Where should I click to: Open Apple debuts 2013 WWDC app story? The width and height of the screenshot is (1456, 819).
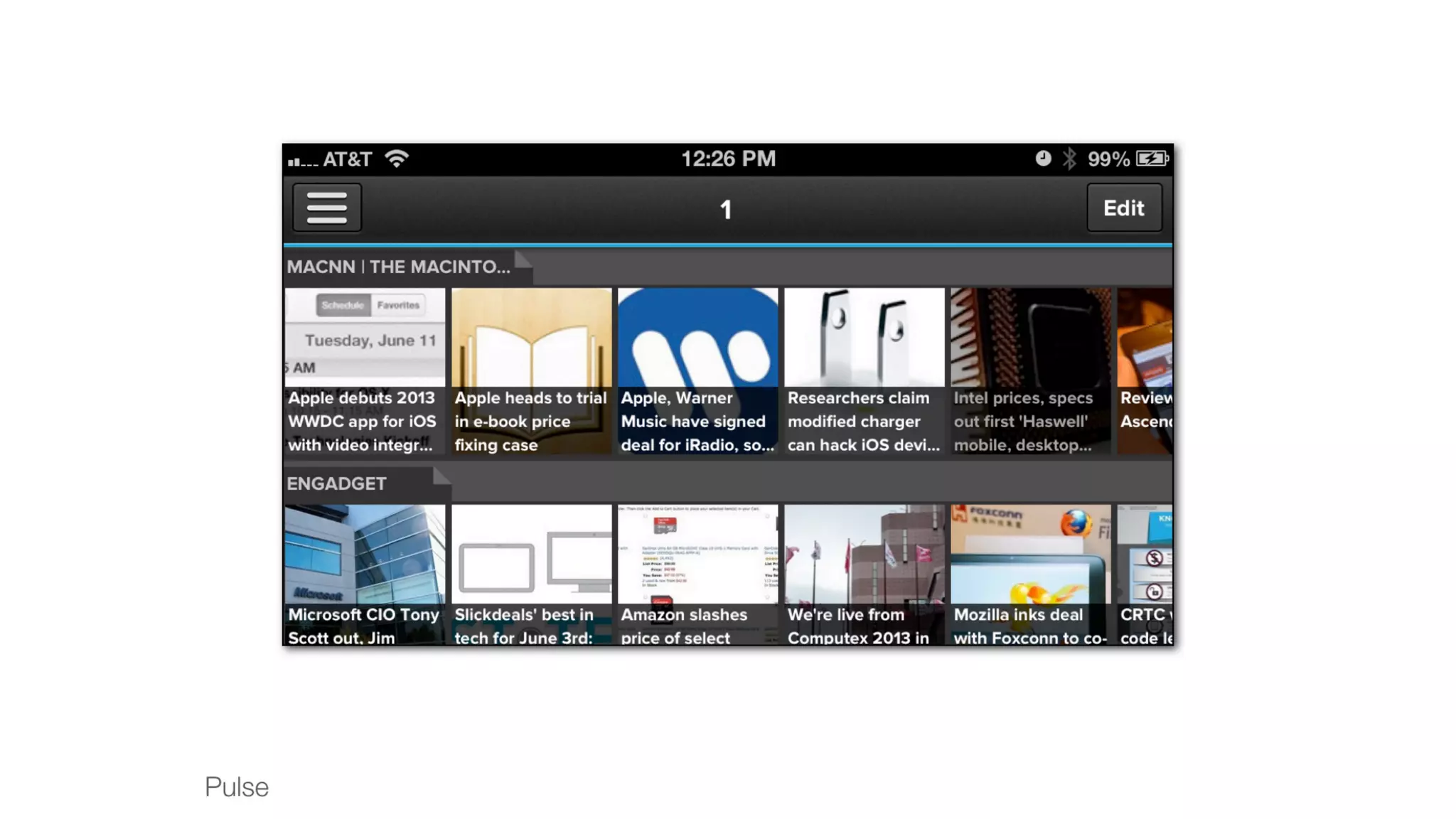coord(365,371)
